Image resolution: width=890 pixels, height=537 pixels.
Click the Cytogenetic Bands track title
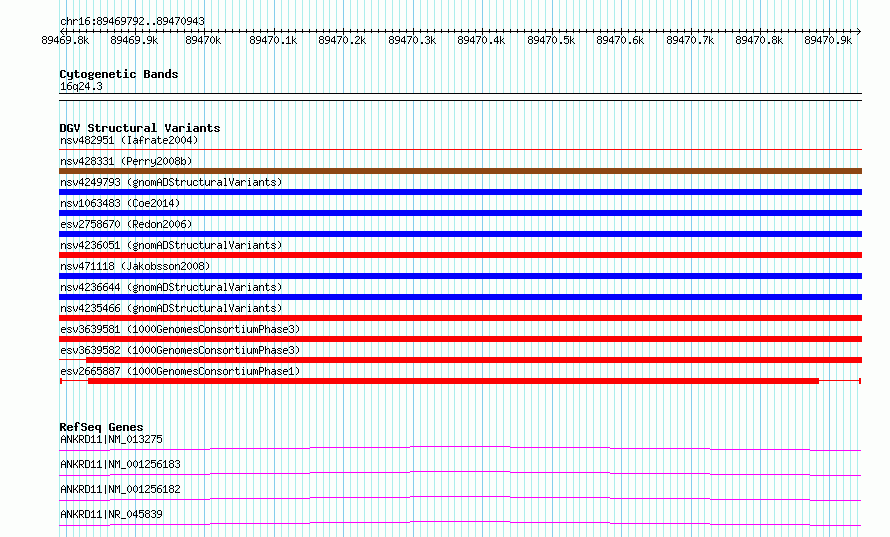[119, 74]
